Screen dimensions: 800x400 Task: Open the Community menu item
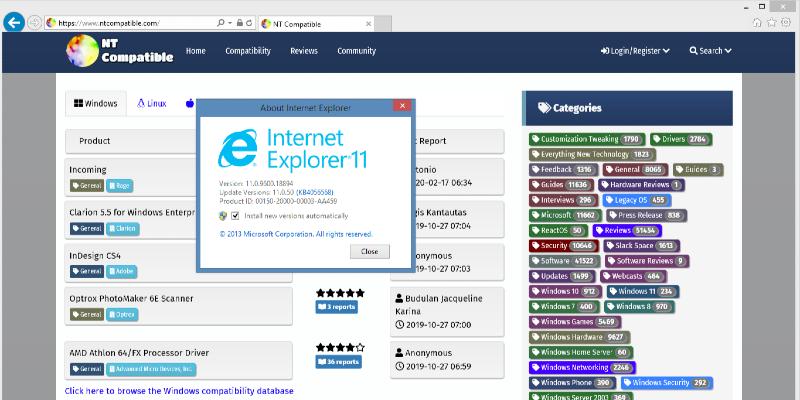356,51
